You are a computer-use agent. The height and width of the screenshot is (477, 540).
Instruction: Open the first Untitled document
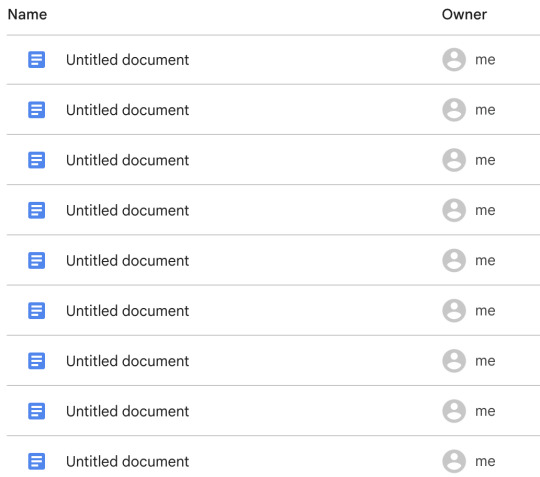(127, 60)
